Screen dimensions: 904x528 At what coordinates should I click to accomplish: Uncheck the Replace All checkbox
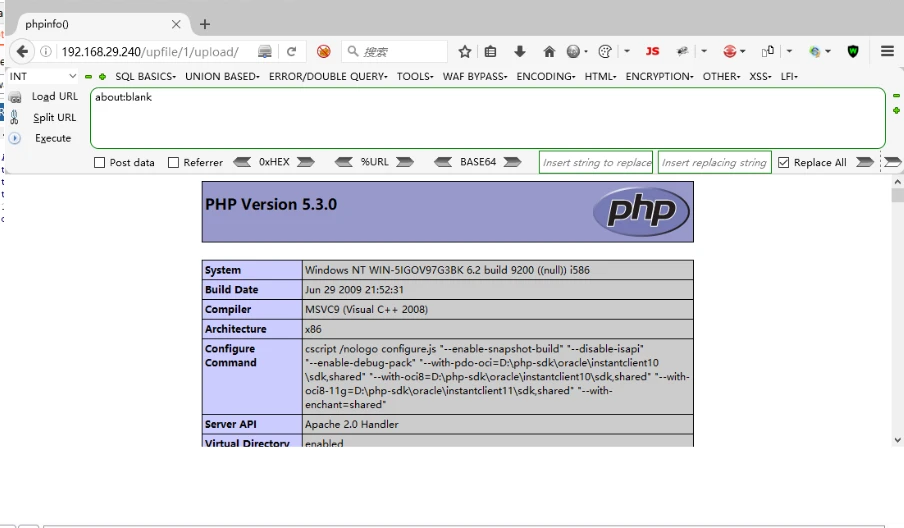click(784, 162)
